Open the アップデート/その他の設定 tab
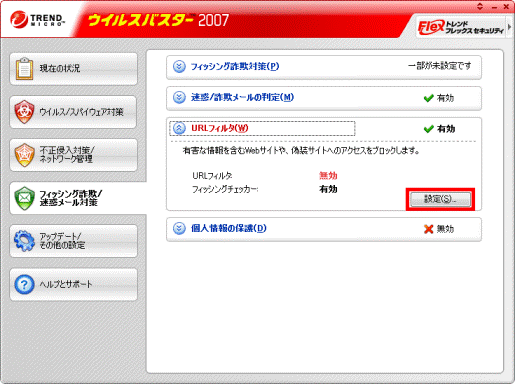 click(x=73, y=241)
